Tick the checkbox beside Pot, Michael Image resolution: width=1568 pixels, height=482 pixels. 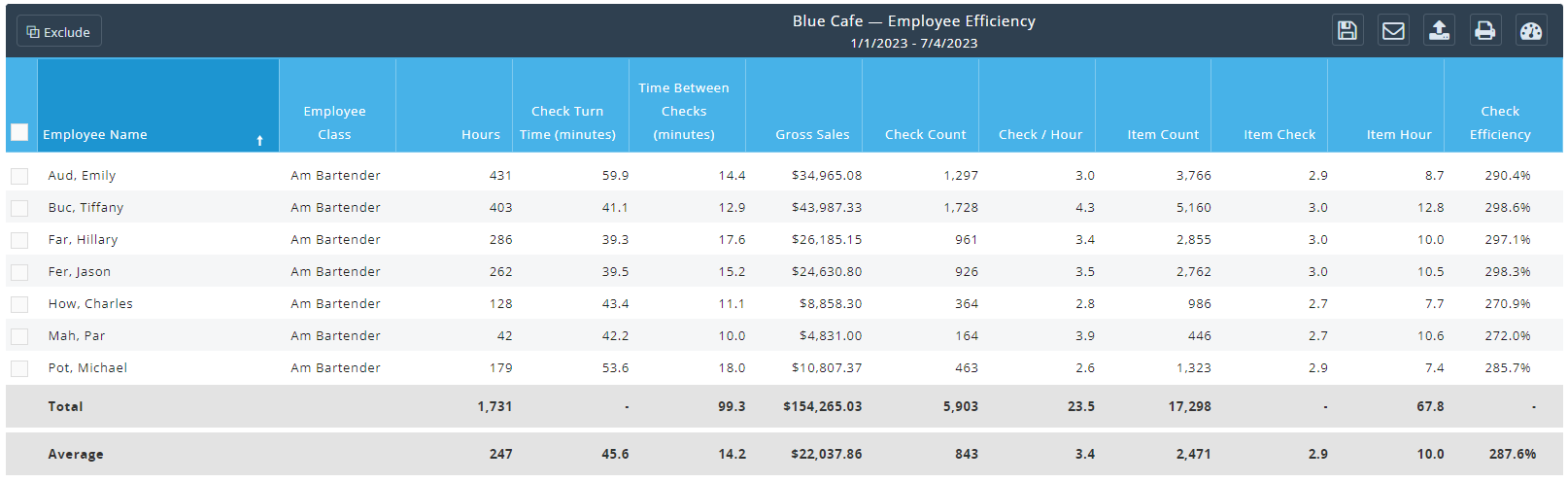pyautogui.click(x=19, y=368)
